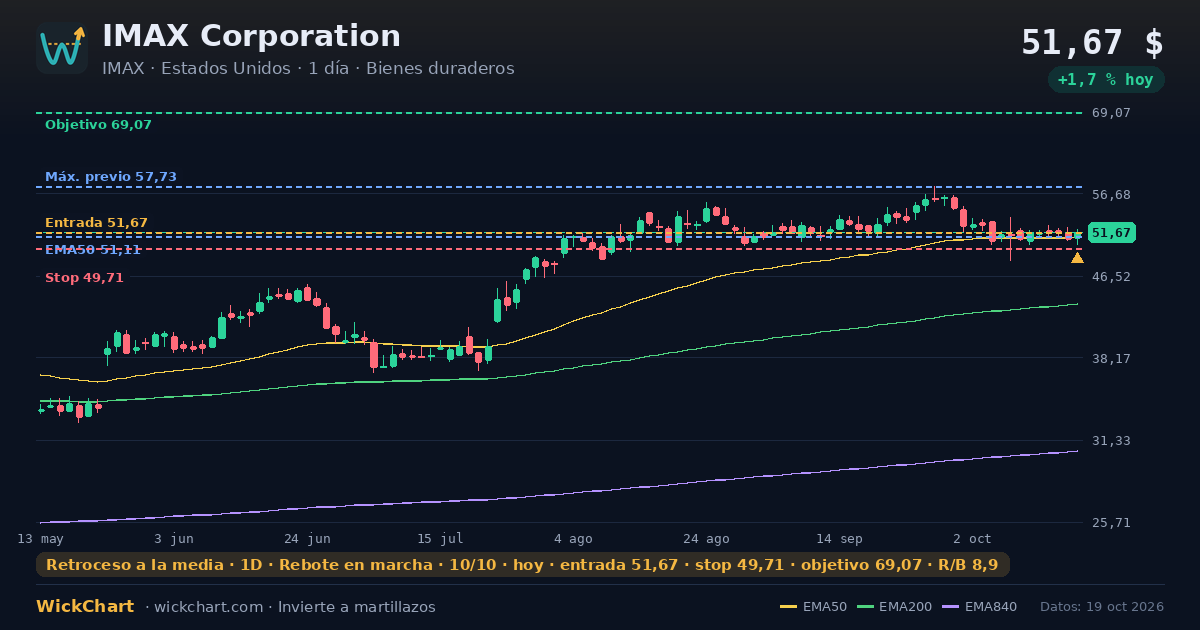Click the header price '51,67 $'
The height and width of the screenshot is (630, 1200).
coord(1092,43)
